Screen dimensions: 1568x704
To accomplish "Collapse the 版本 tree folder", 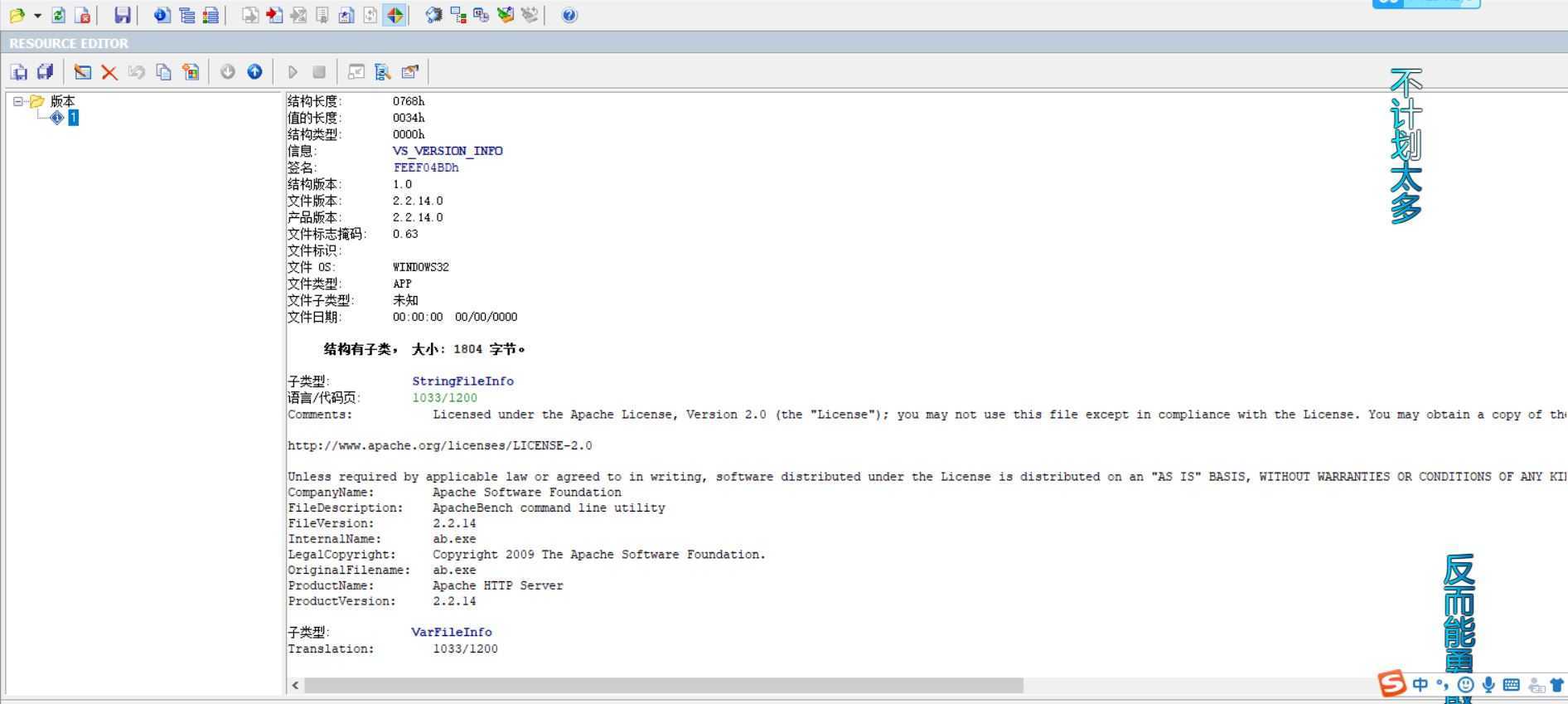I will click(x=17, y=101).
